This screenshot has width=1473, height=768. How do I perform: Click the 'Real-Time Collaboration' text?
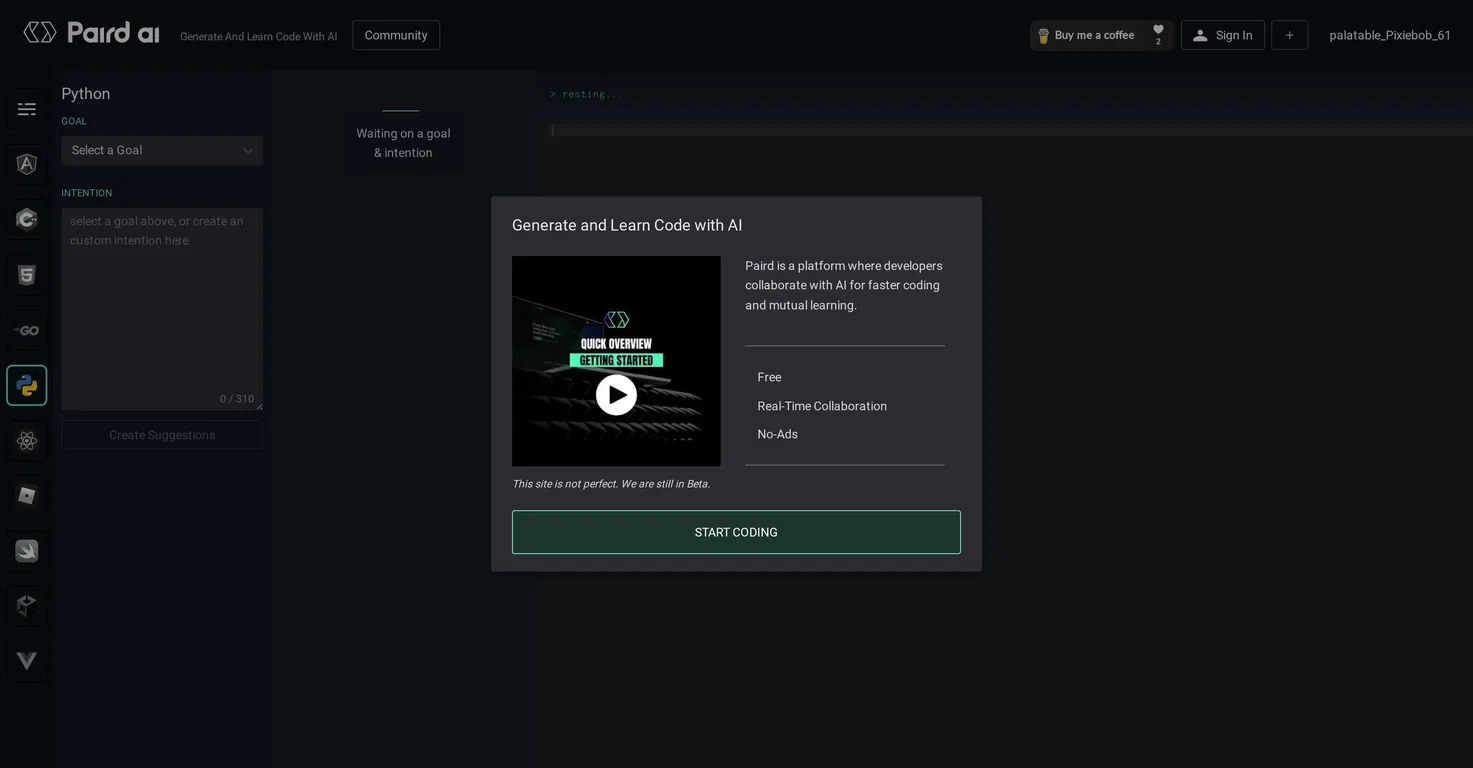point(822,406)
